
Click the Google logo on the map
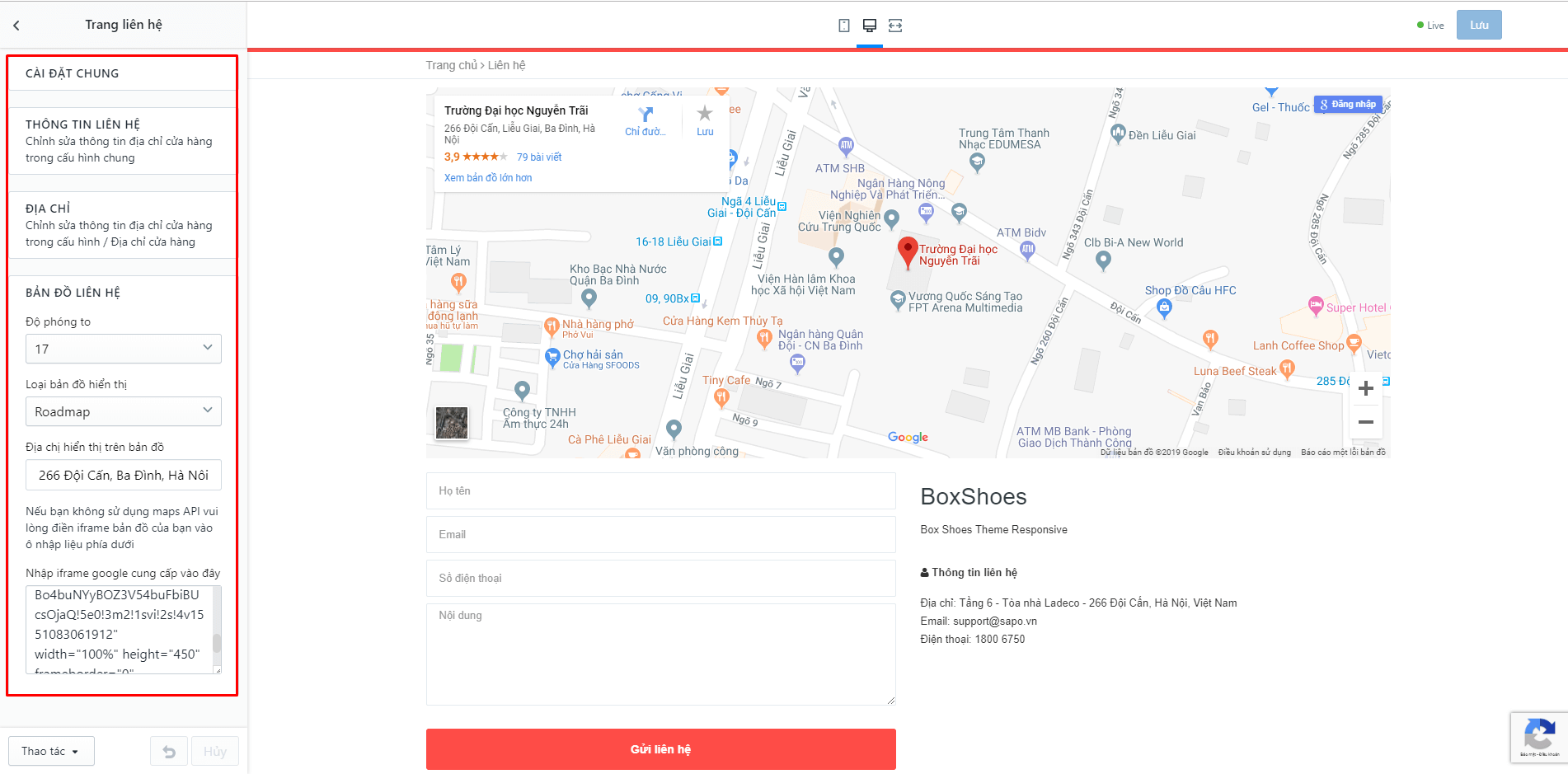pyautogui.click(x=908, y=437)
